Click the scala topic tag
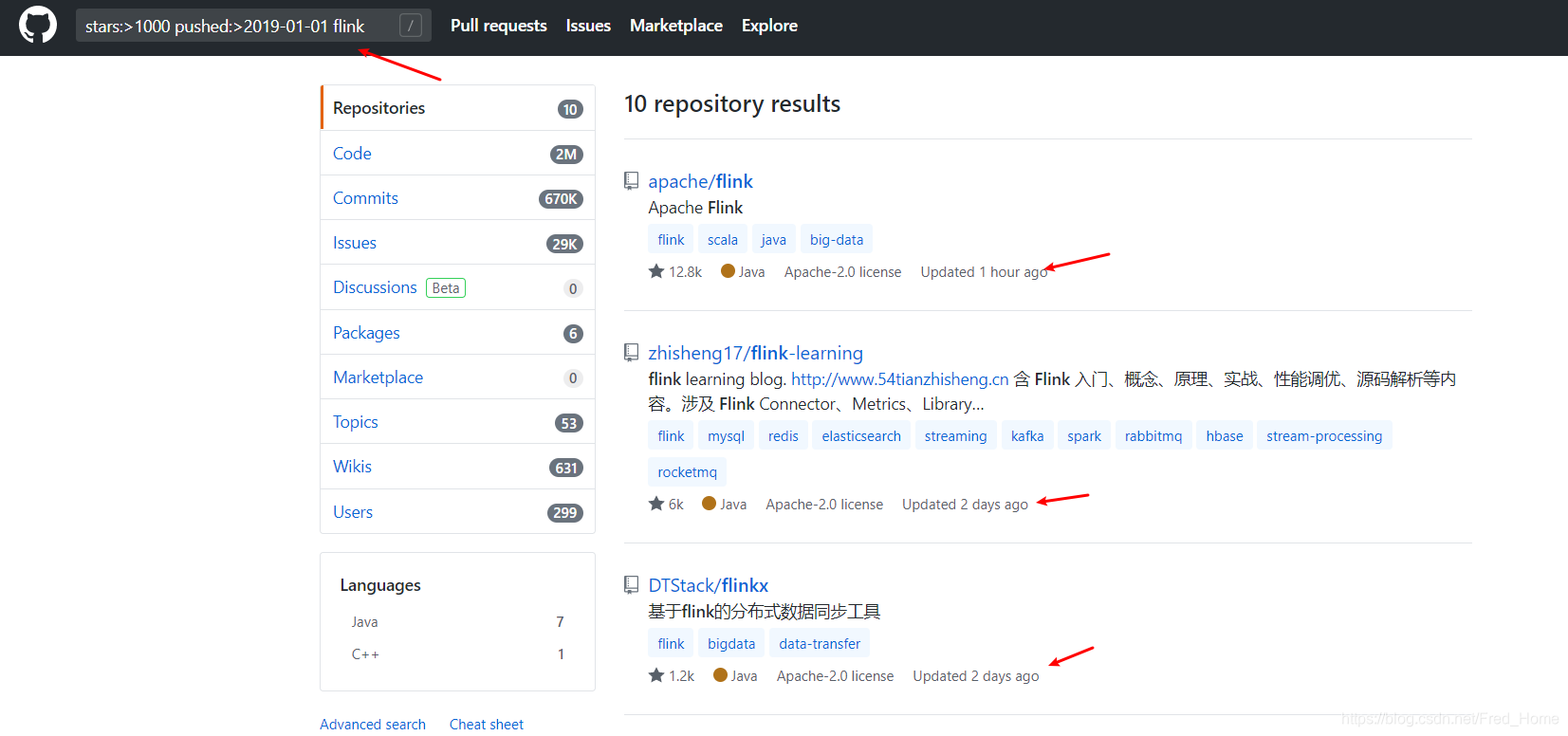 [x=722, y=239]
